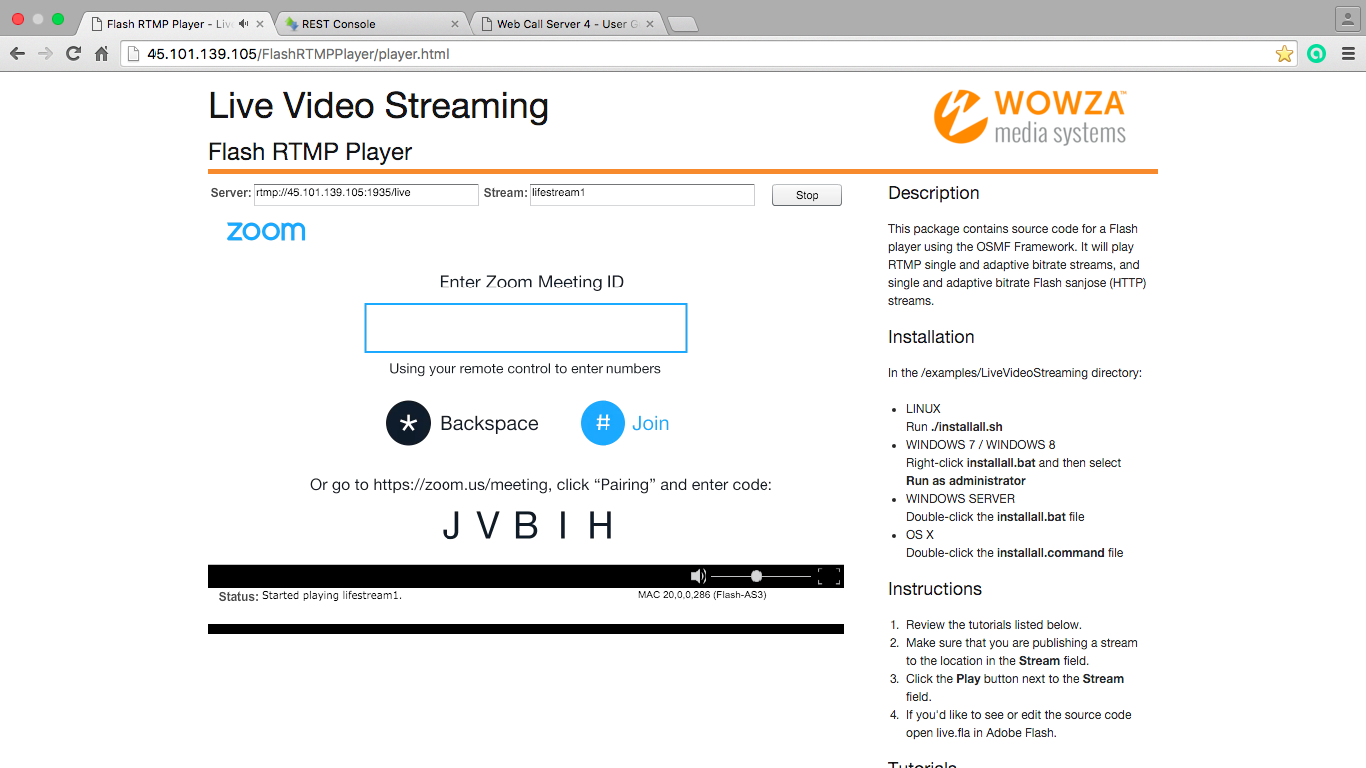Screen dimensions: 1366x768
Task: Click the 'Stream:' field label
Action: (505, 193)
